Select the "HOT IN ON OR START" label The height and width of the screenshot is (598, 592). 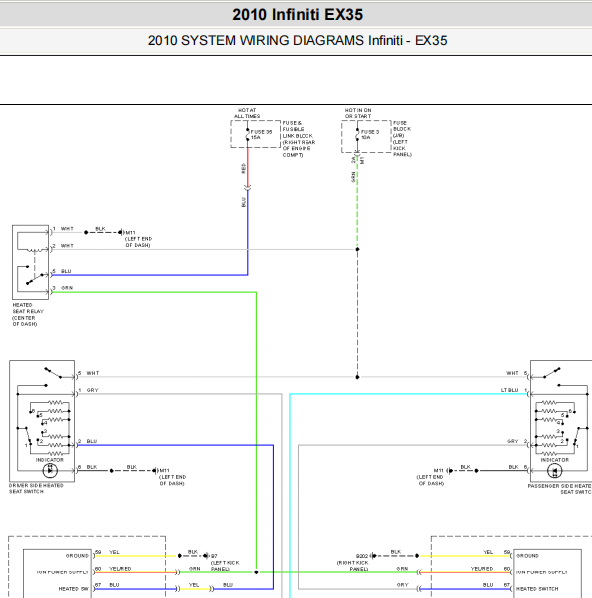tap(358, 113)
